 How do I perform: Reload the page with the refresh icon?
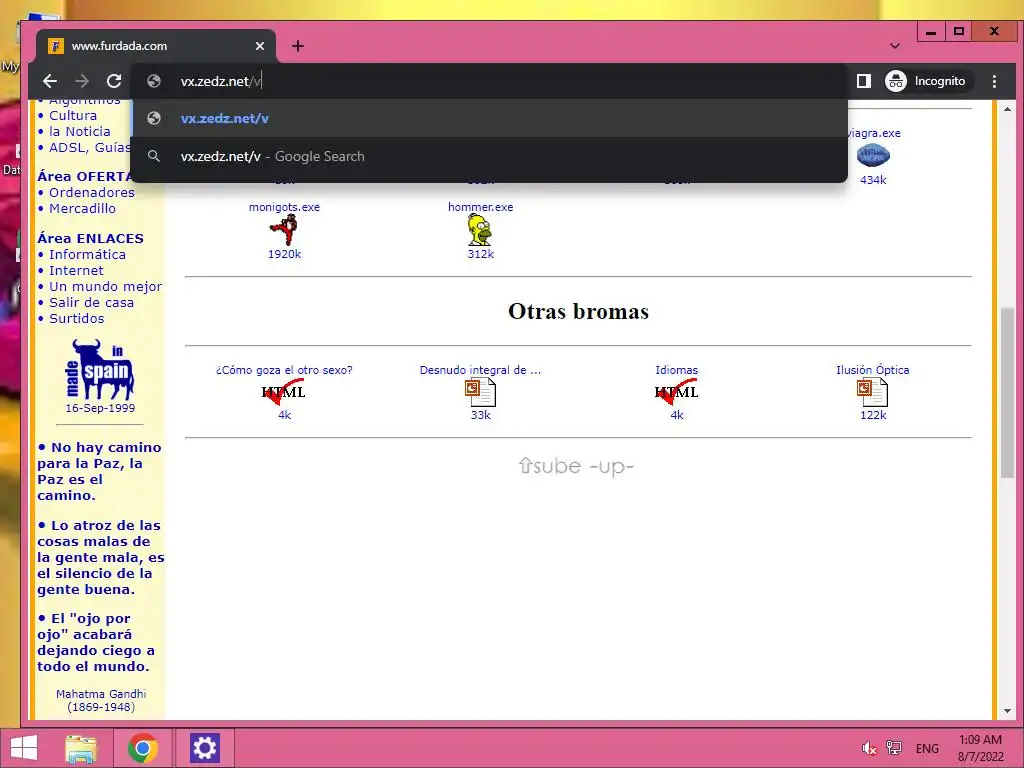pyautogui.click(x=114, y=81)
